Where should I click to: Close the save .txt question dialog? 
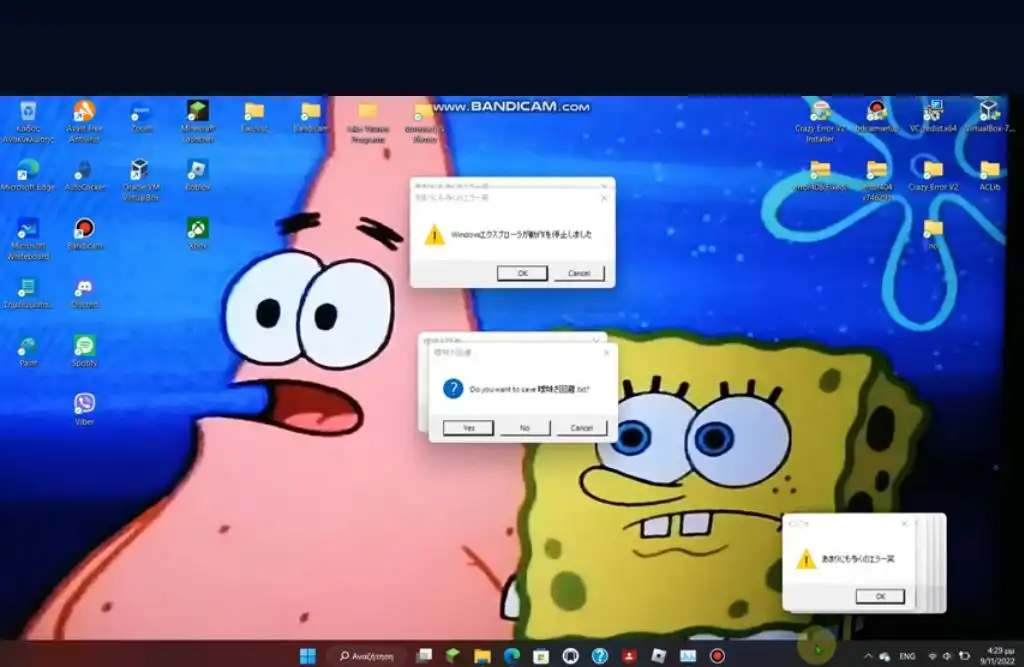coord(606,353)
